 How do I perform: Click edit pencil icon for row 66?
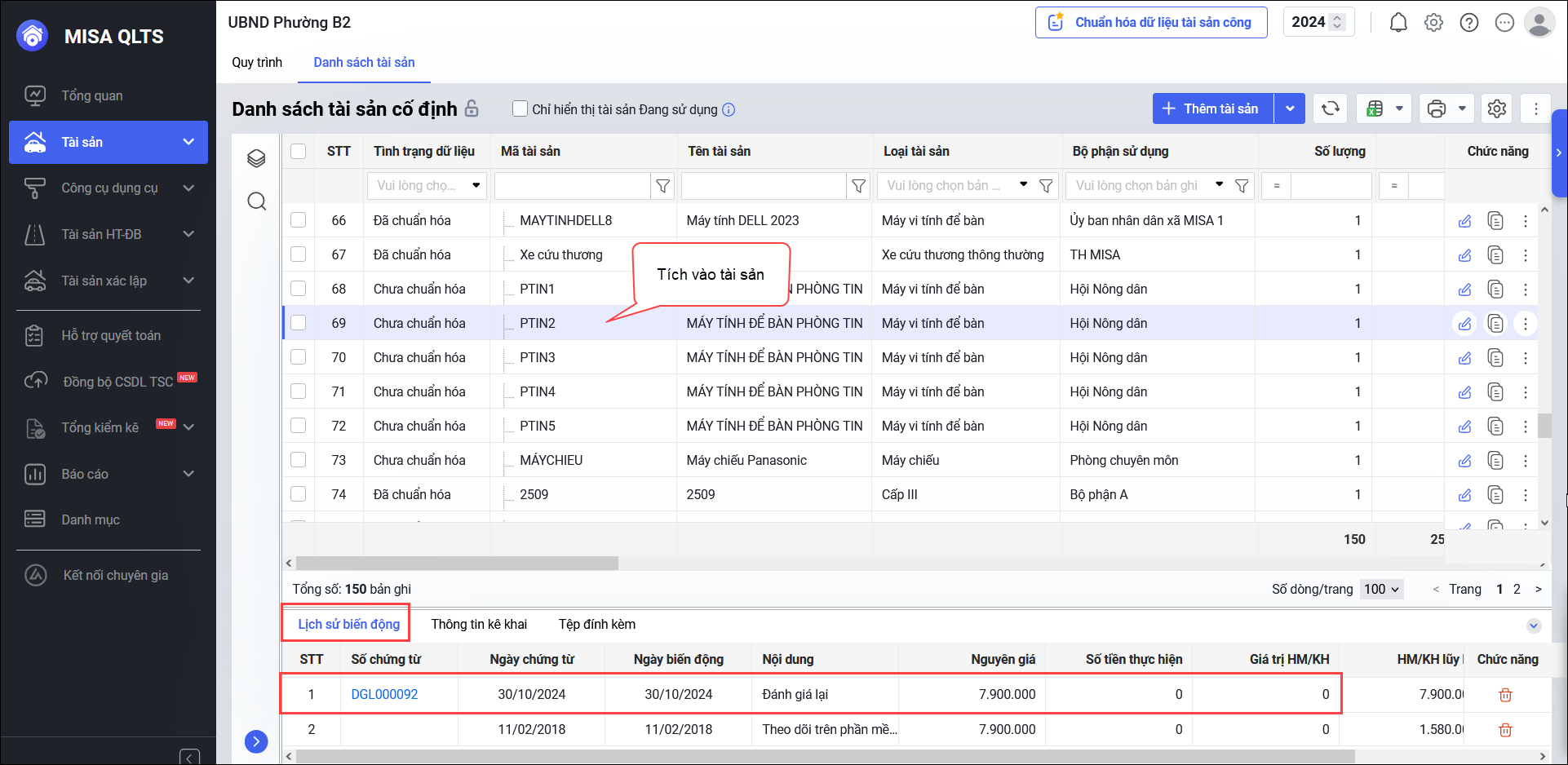[1465, 221]
